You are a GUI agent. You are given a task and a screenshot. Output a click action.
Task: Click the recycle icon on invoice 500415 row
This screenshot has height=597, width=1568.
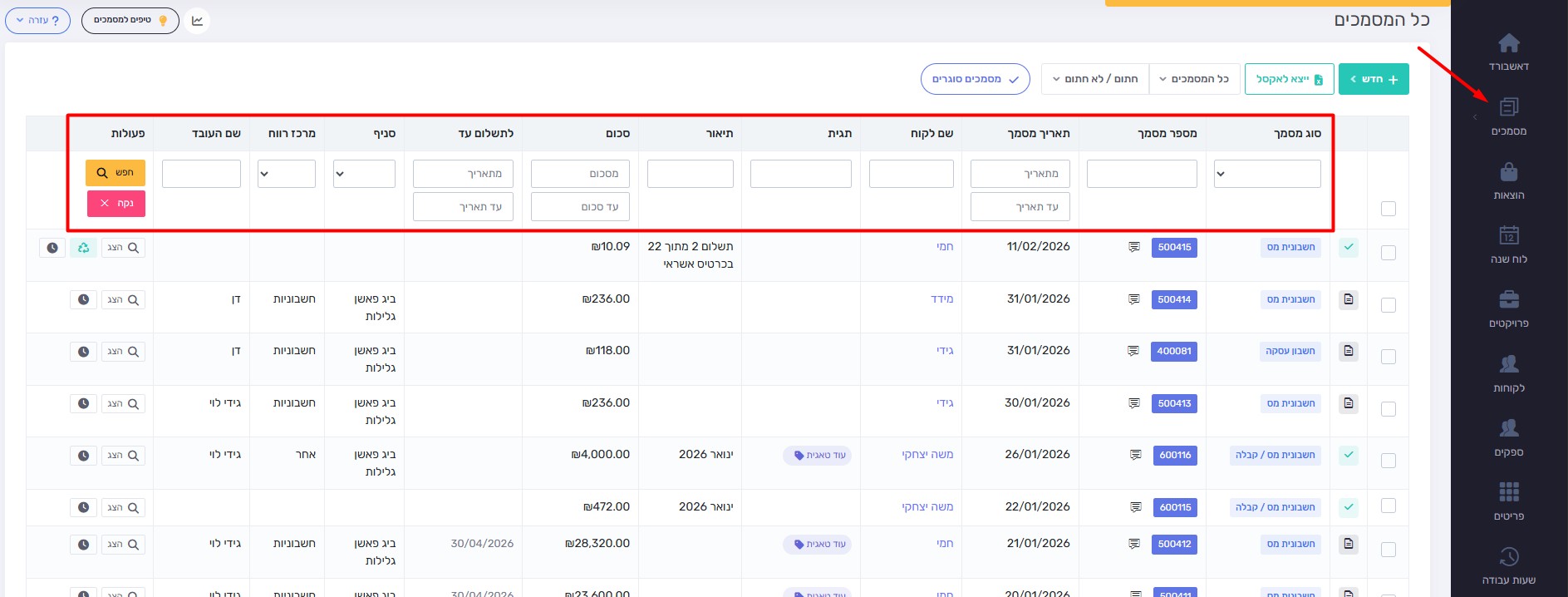tap(83, 248)
